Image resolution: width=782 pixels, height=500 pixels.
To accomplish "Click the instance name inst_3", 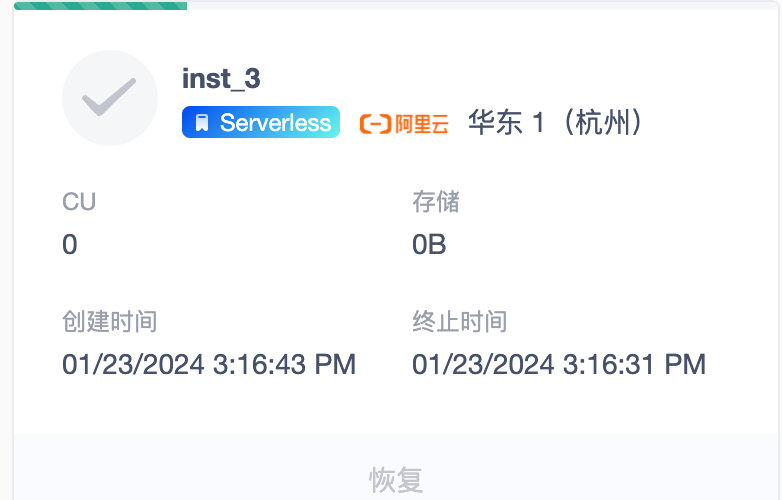I will click(221, 78).
